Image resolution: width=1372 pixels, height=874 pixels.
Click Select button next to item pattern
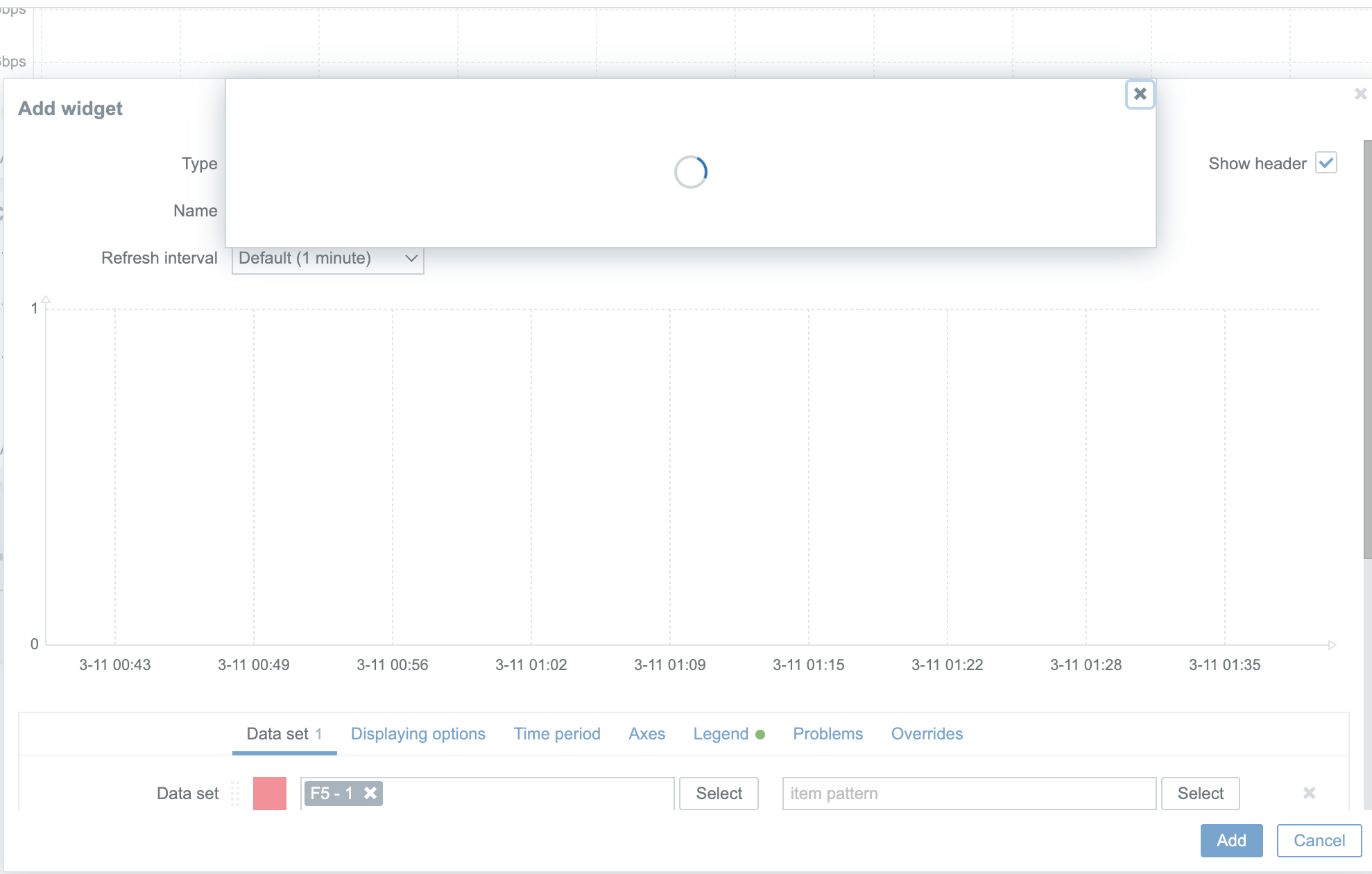(x=1200, y=793)
